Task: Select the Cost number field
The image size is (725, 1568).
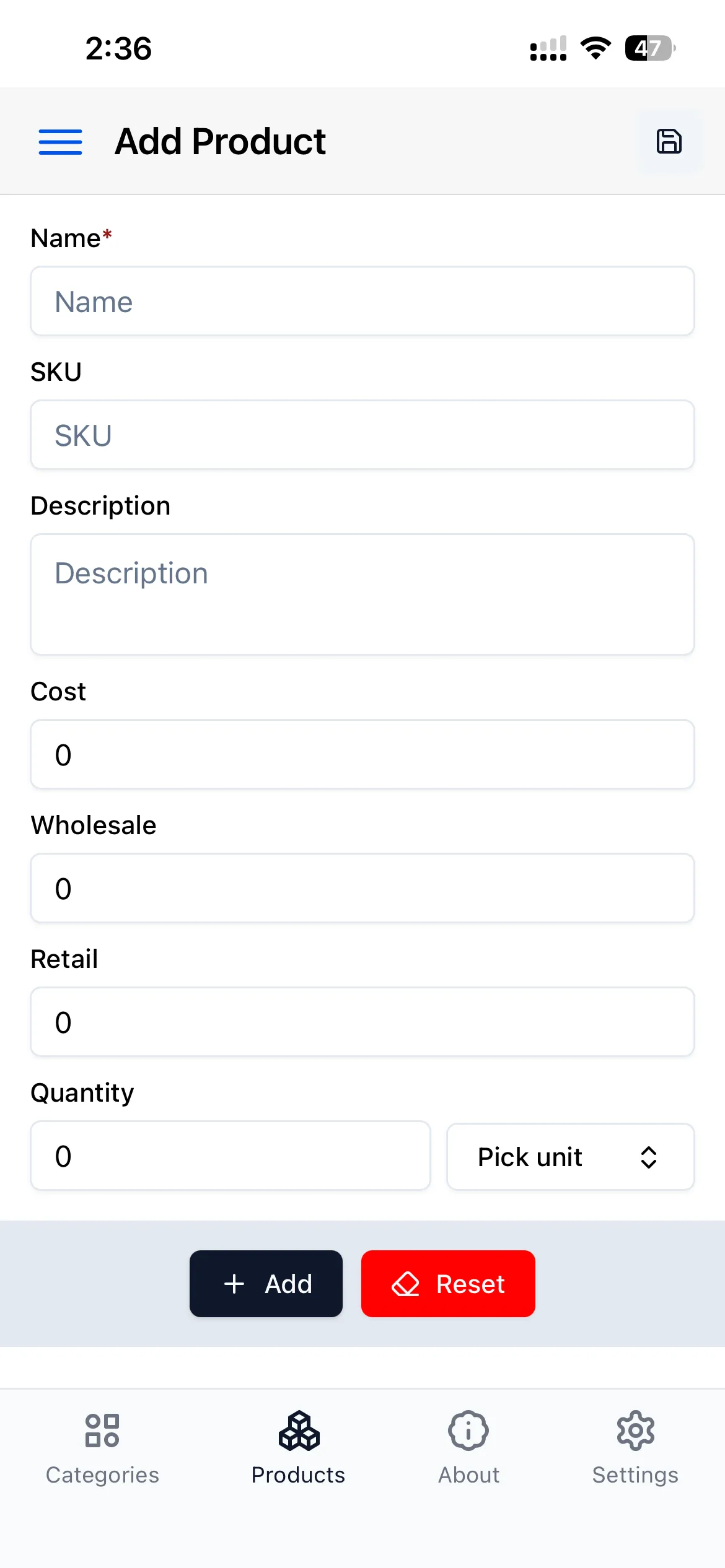Action: (x=362, y=754)
